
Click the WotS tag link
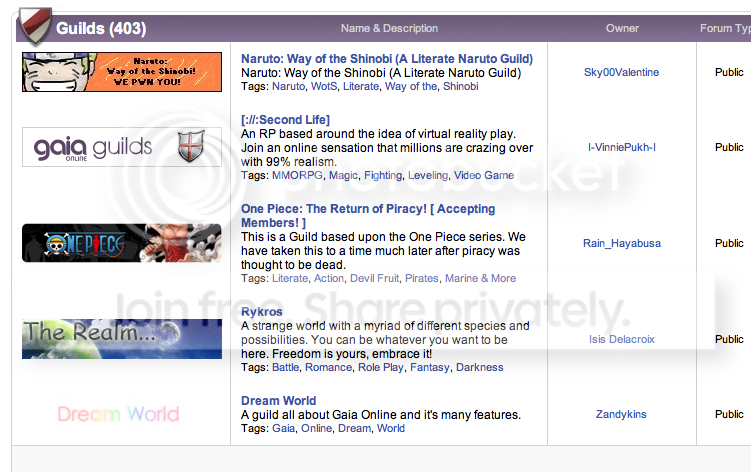pyautogui.click(x=324, y=86)
